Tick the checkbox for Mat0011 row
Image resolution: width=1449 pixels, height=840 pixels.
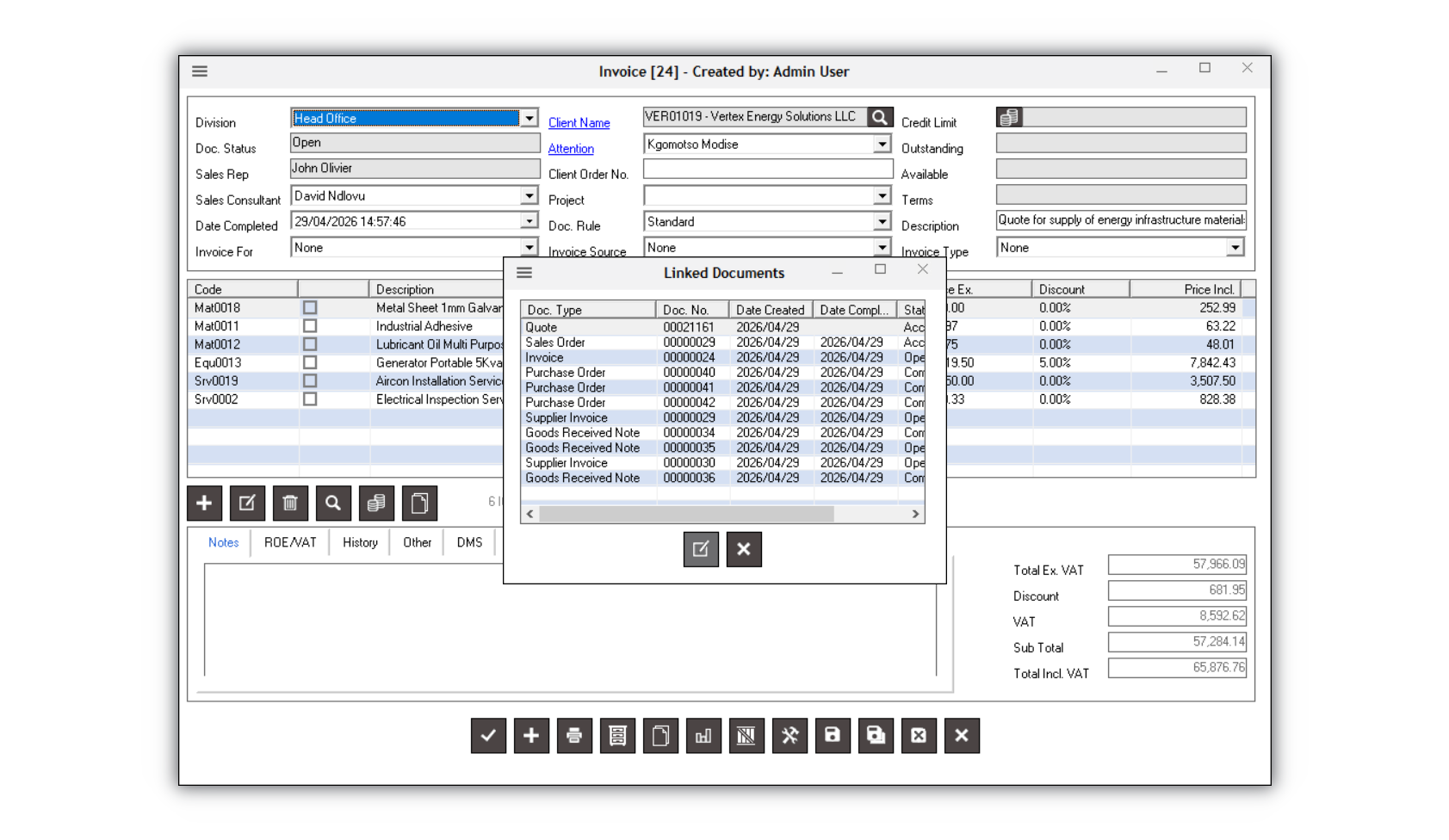(x=310, y=326)
